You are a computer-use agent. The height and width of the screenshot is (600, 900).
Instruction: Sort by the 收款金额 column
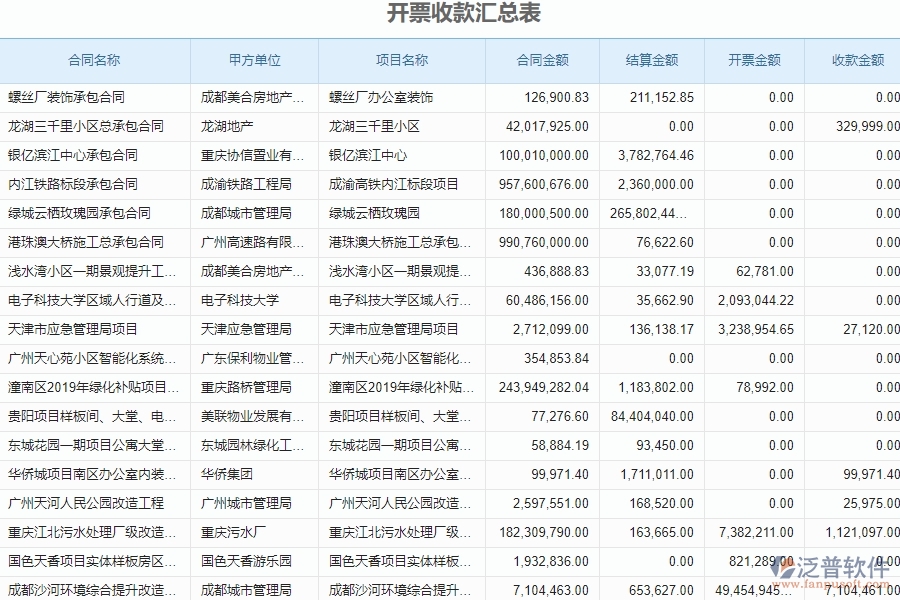tap(855, 60)
